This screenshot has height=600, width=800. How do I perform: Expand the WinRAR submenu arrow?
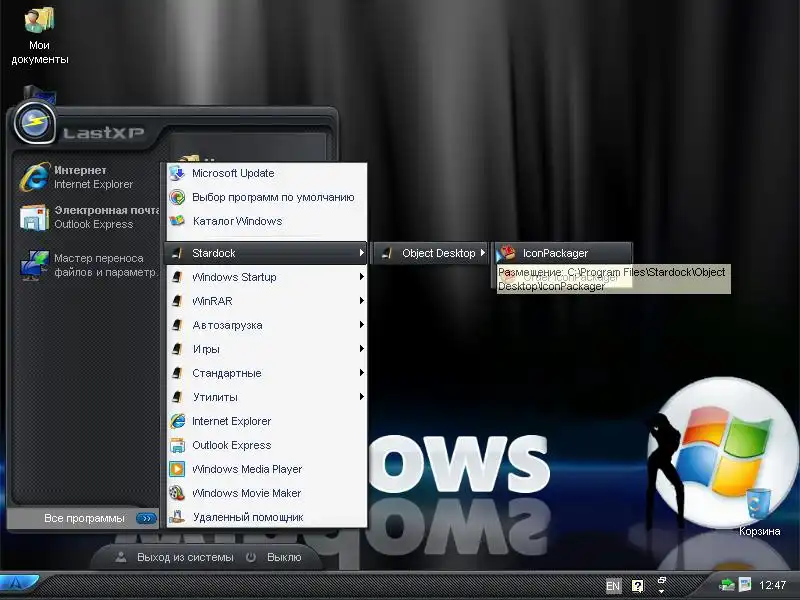361,301
